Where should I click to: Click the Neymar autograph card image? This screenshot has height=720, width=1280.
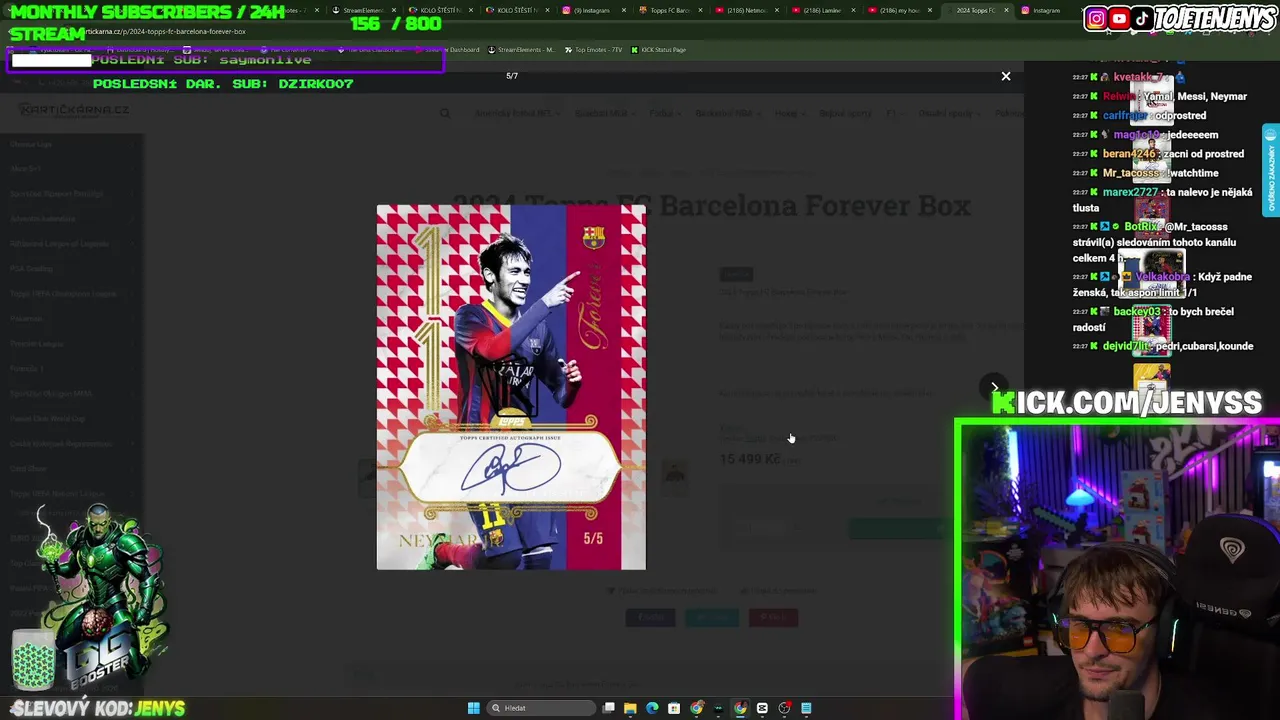pyautogui.click(x=511, y=387)
